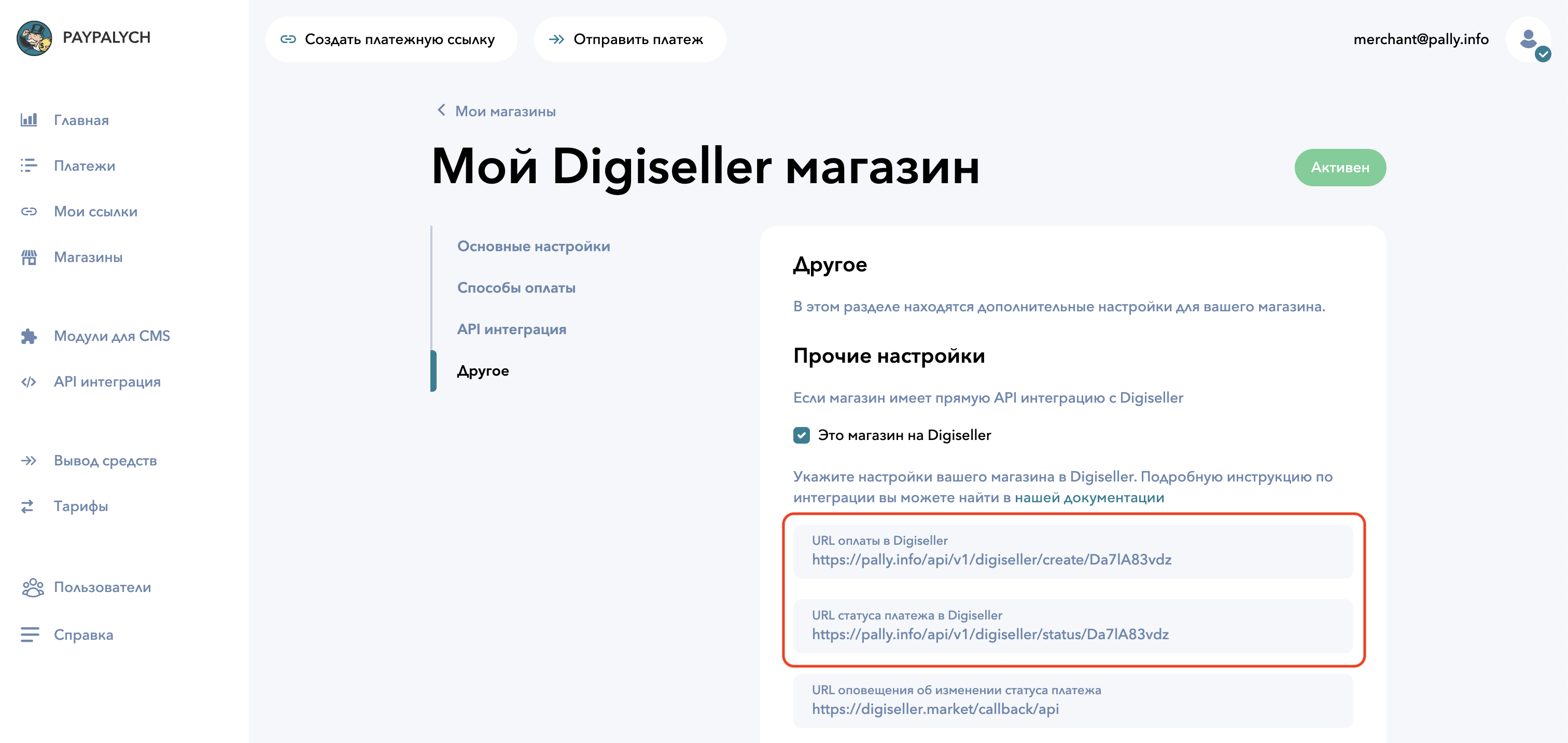Click the URL статуса платежа field
This screenshot has height=743, width=1568.
tap(1072, 626)
